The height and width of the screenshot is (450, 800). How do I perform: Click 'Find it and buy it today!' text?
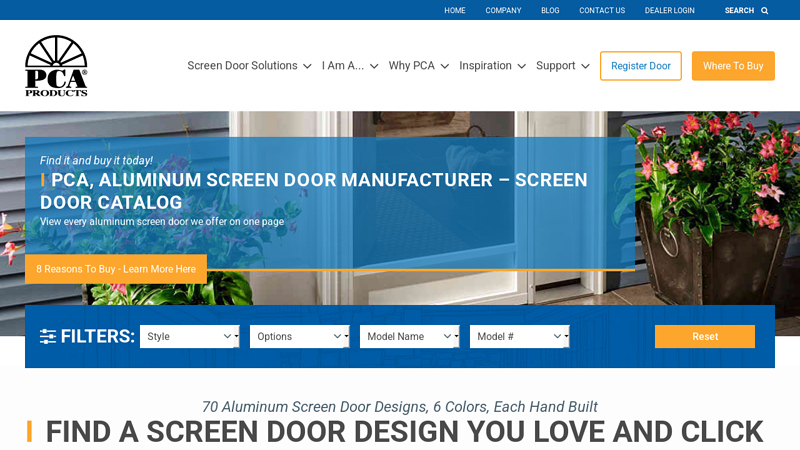point(96,160)
